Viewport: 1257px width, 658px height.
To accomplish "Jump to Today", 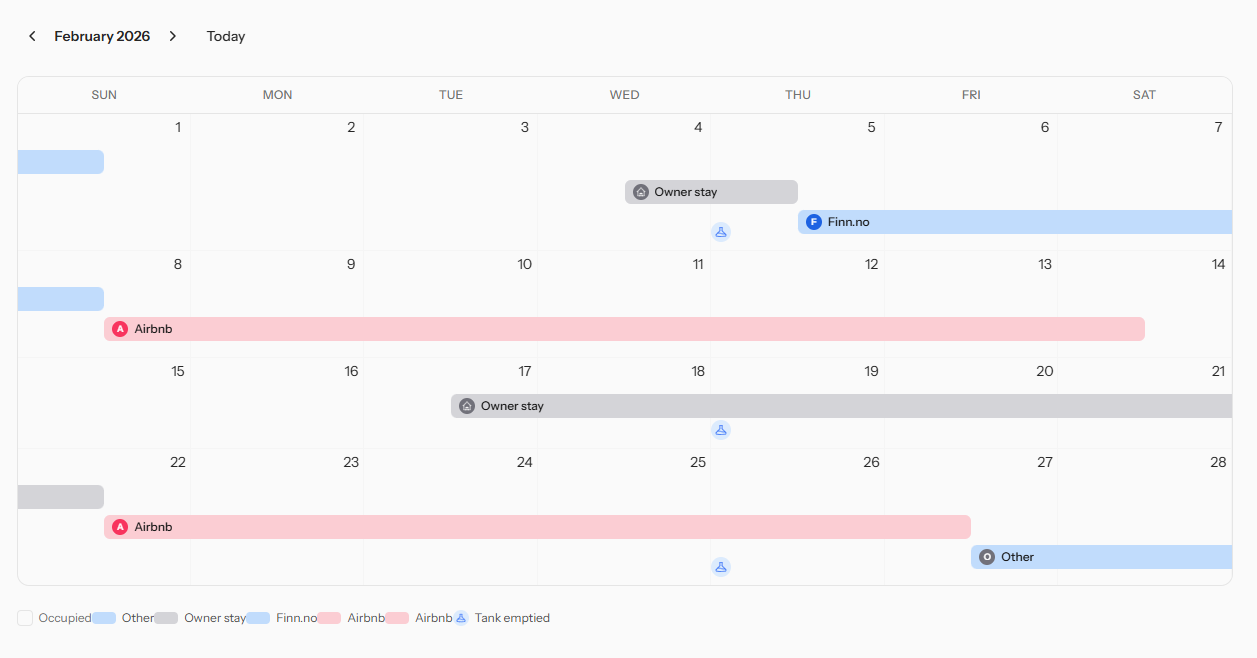I will tap(226, 36).
